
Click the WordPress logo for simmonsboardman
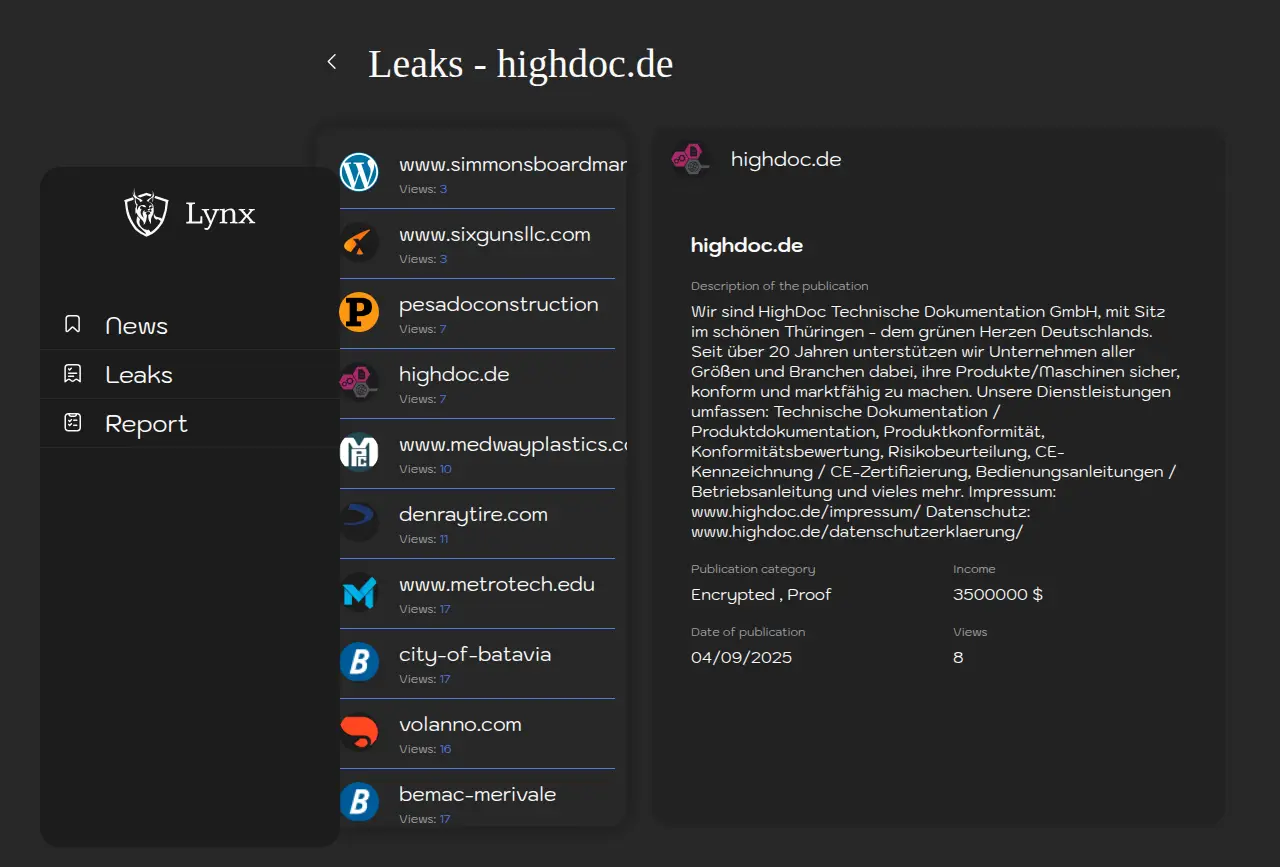tap(359, 172)
